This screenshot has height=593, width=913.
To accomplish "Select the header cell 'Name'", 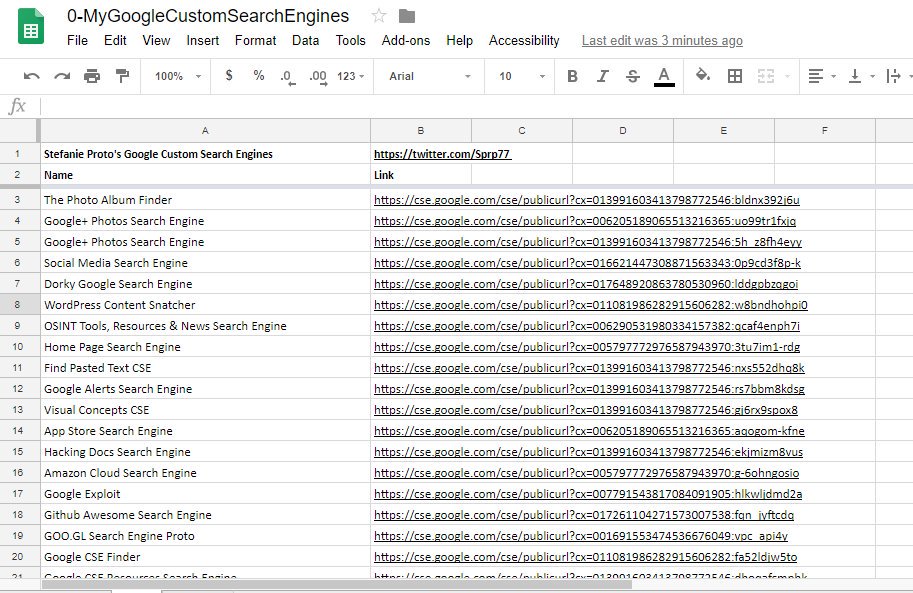I will click(x=205, y=175).
